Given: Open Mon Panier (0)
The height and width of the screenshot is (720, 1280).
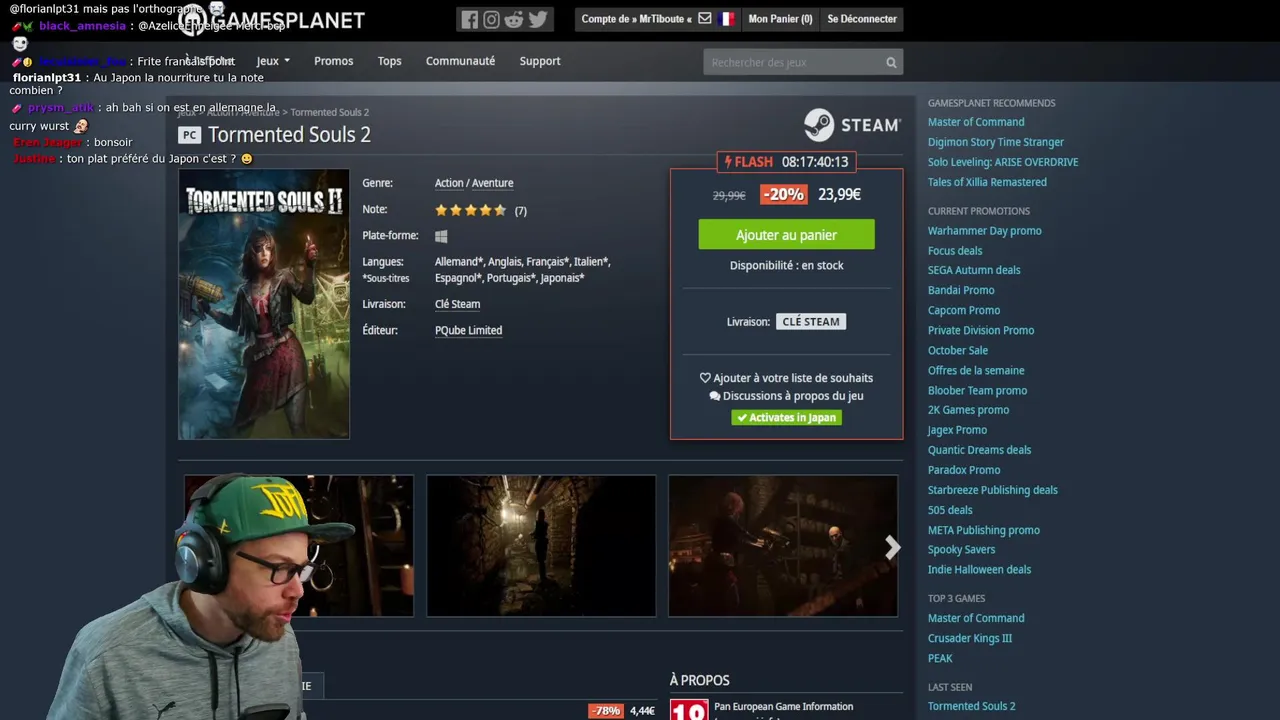Looking at the screenshot, I should (x=780, y=19).
